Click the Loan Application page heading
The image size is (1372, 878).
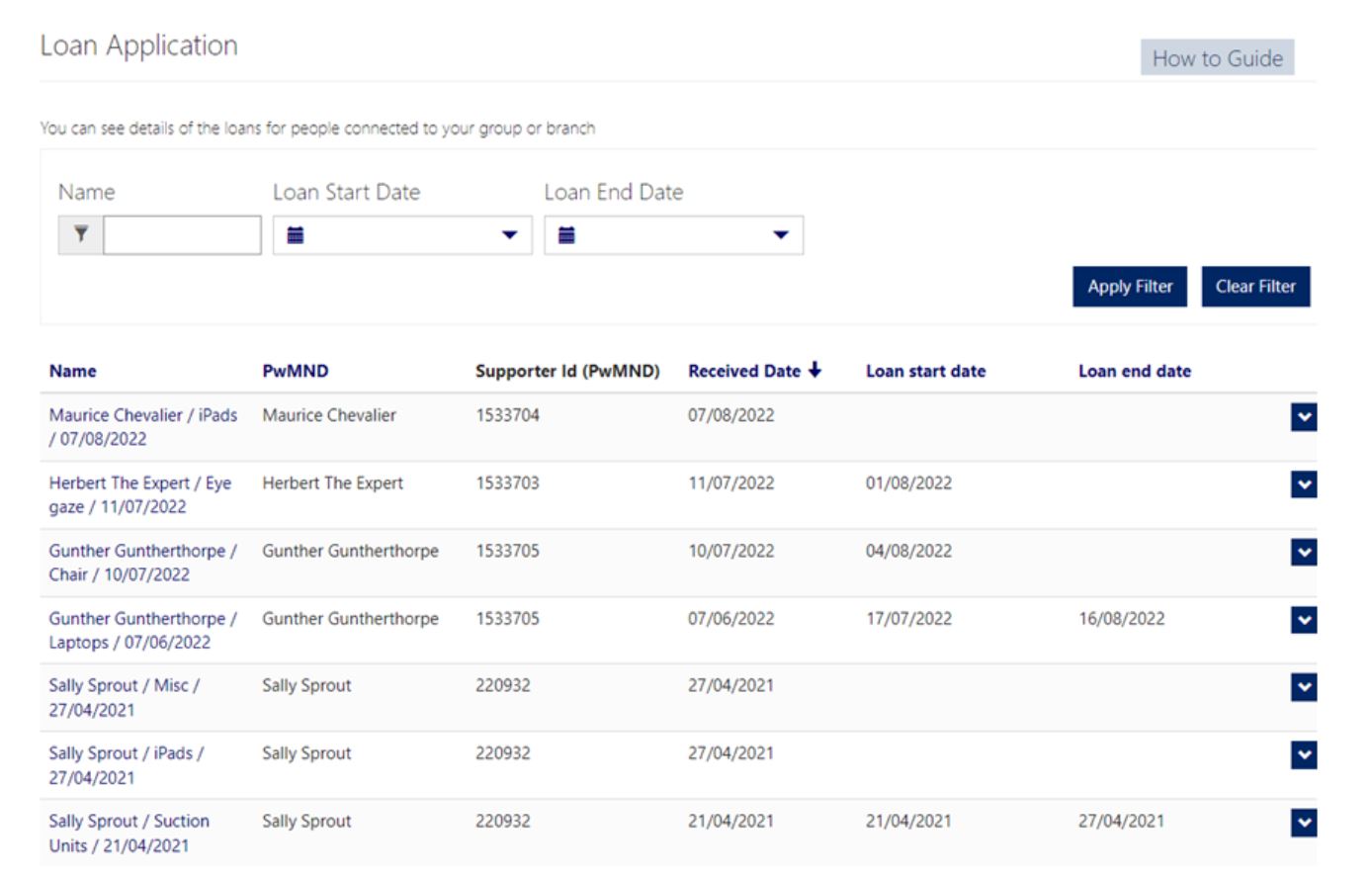138,46
